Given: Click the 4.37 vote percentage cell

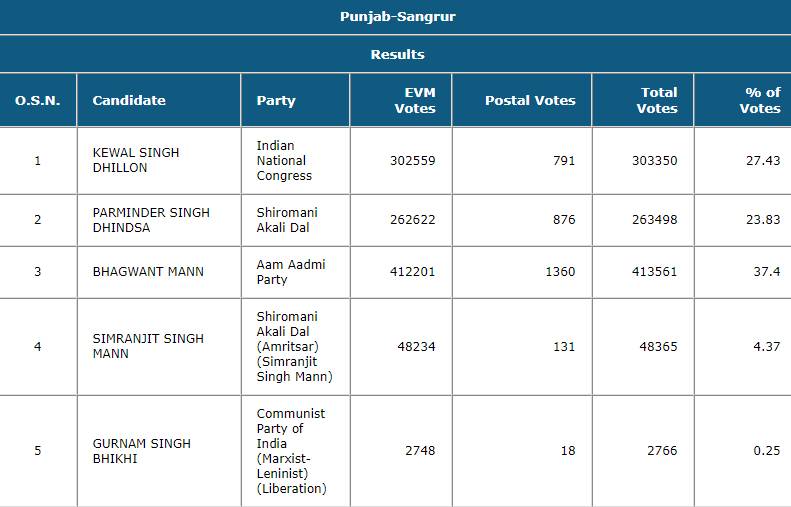Looking at the screenshot, I should point(765,346).
